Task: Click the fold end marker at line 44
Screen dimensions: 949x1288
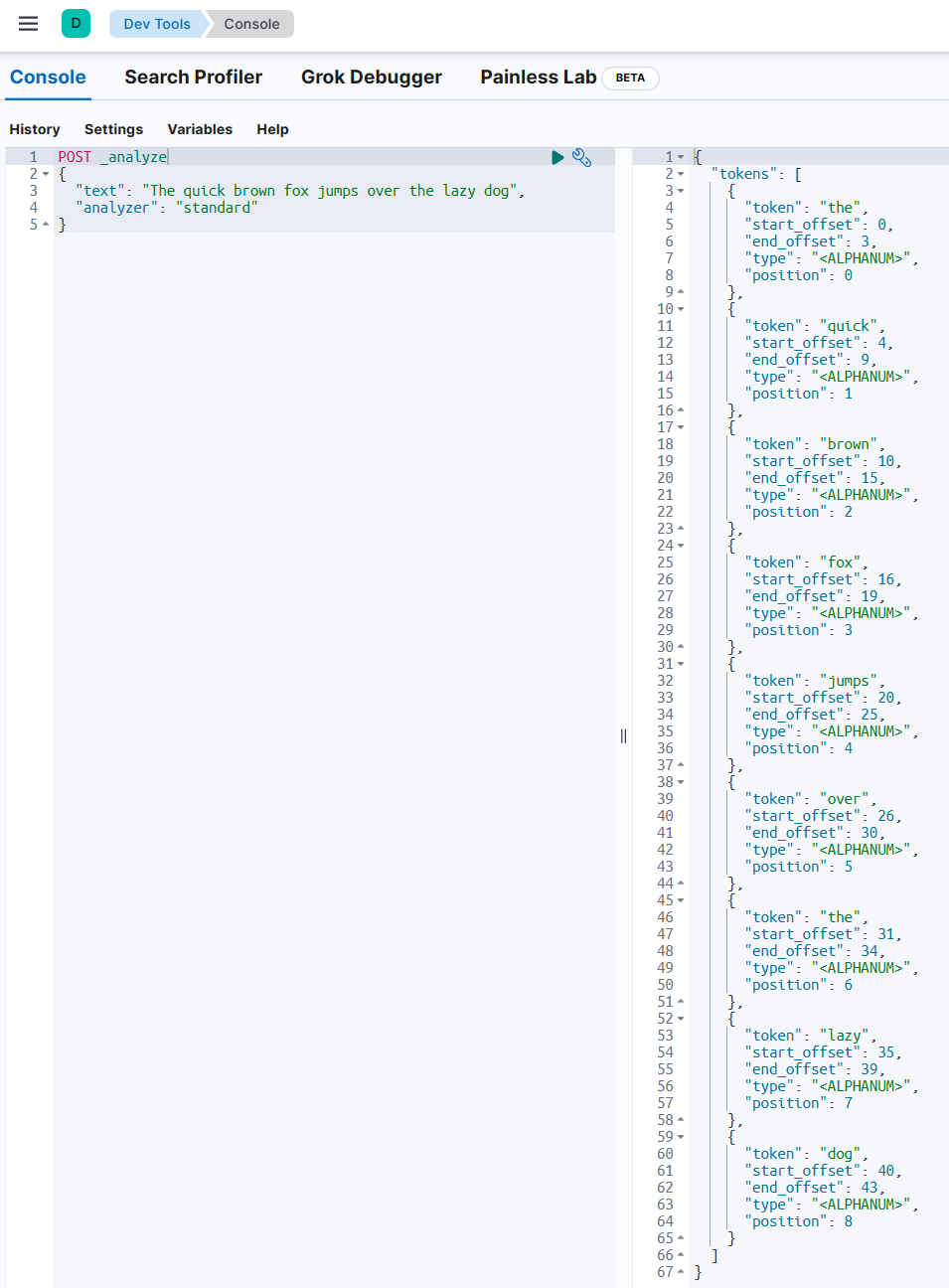Action: 681,884
